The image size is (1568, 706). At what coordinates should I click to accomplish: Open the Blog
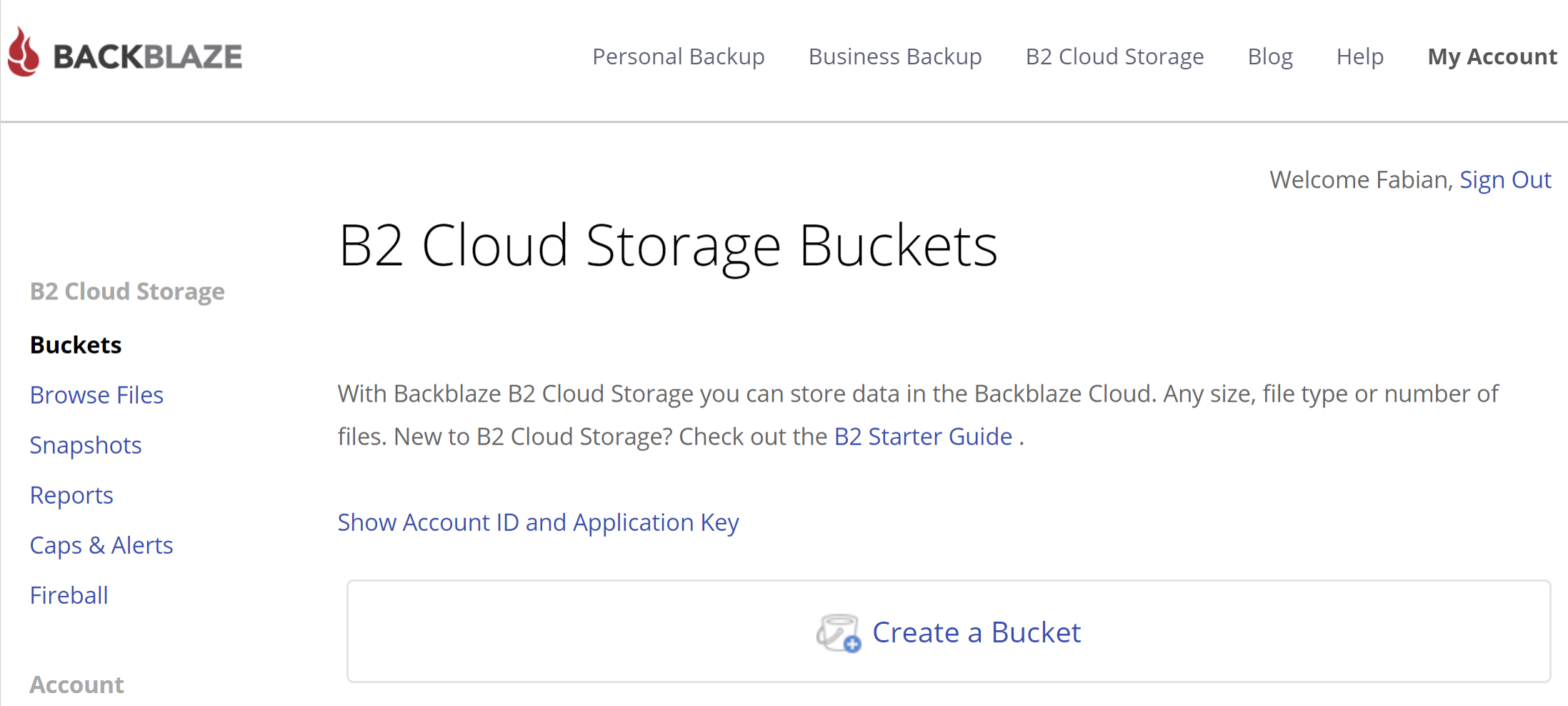[x=1269, y=56]
